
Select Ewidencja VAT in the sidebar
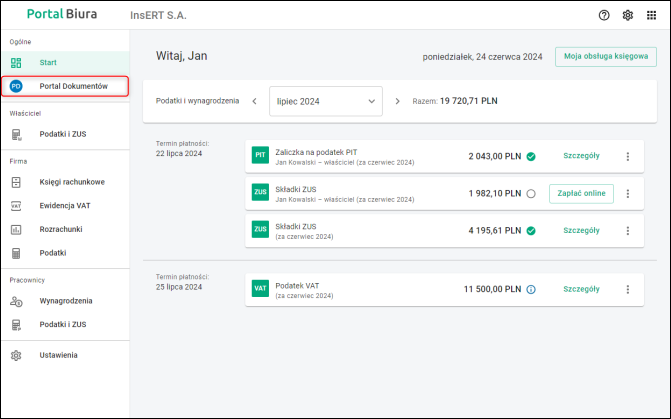65,206
